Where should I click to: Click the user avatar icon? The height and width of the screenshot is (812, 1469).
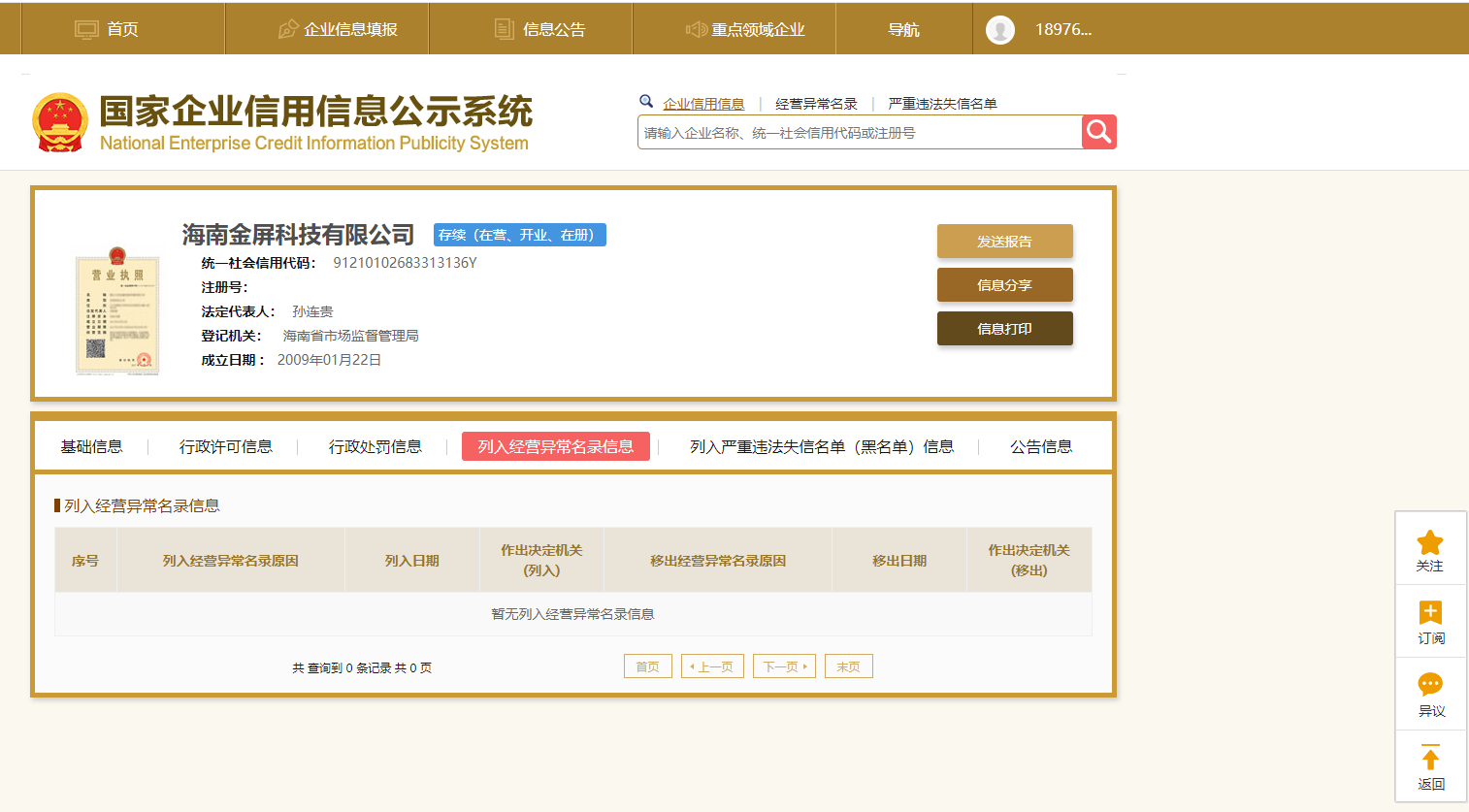[x=1000, y=30]
